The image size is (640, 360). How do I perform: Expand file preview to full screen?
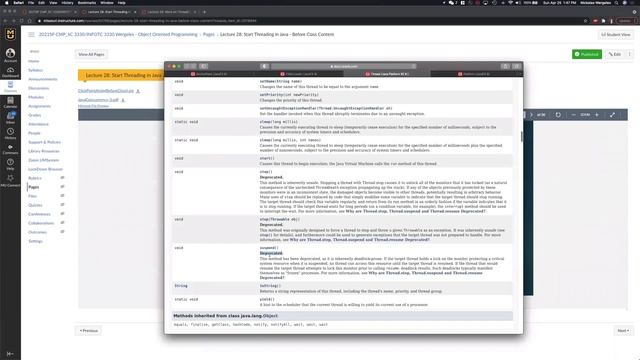coord(612,115)
